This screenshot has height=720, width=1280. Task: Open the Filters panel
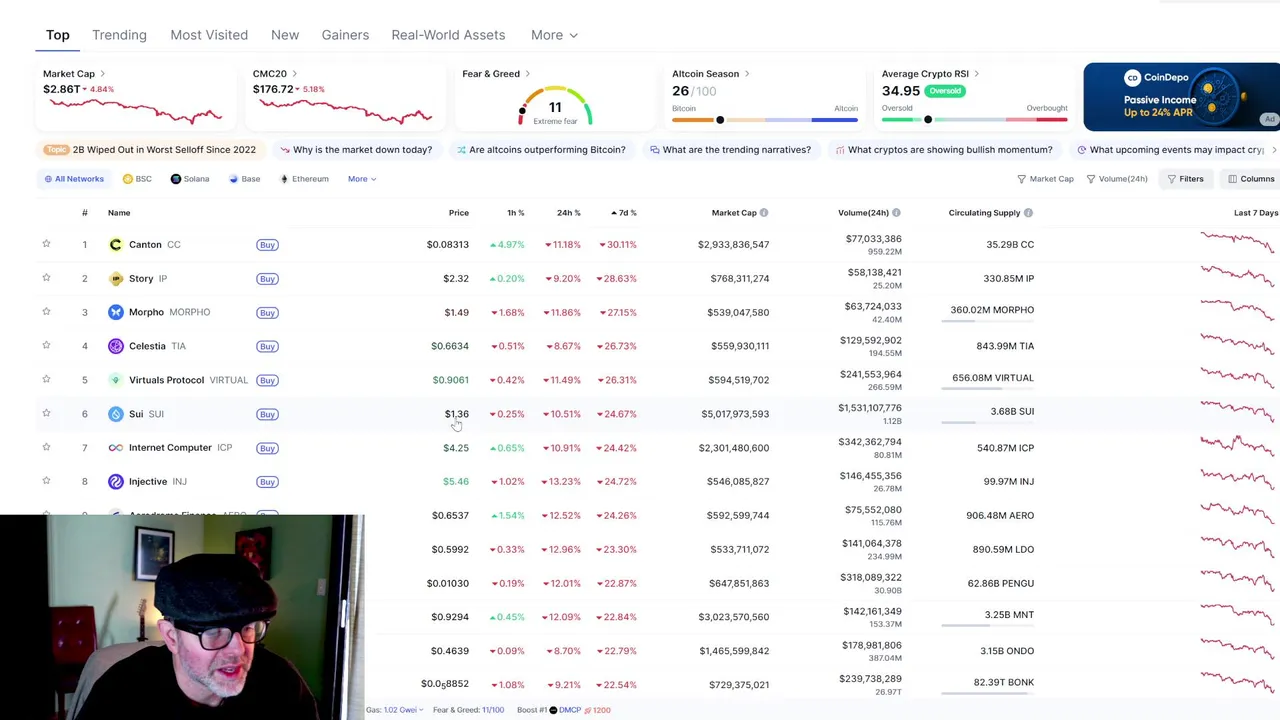(1185, 179)
